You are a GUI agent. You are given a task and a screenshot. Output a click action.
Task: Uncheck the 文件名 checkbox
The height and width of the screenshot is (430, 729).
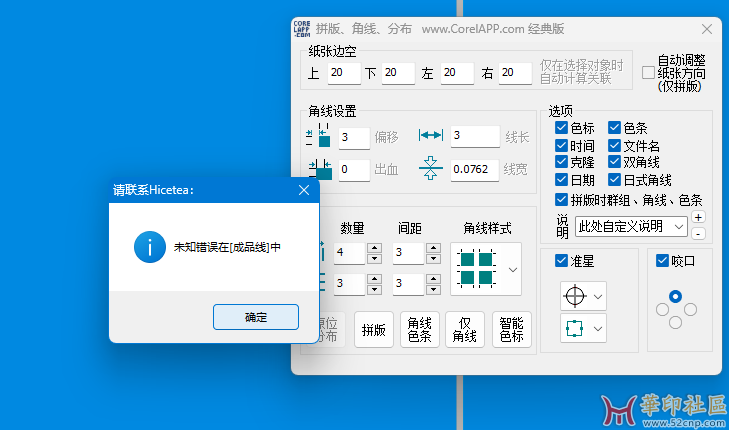614,146
